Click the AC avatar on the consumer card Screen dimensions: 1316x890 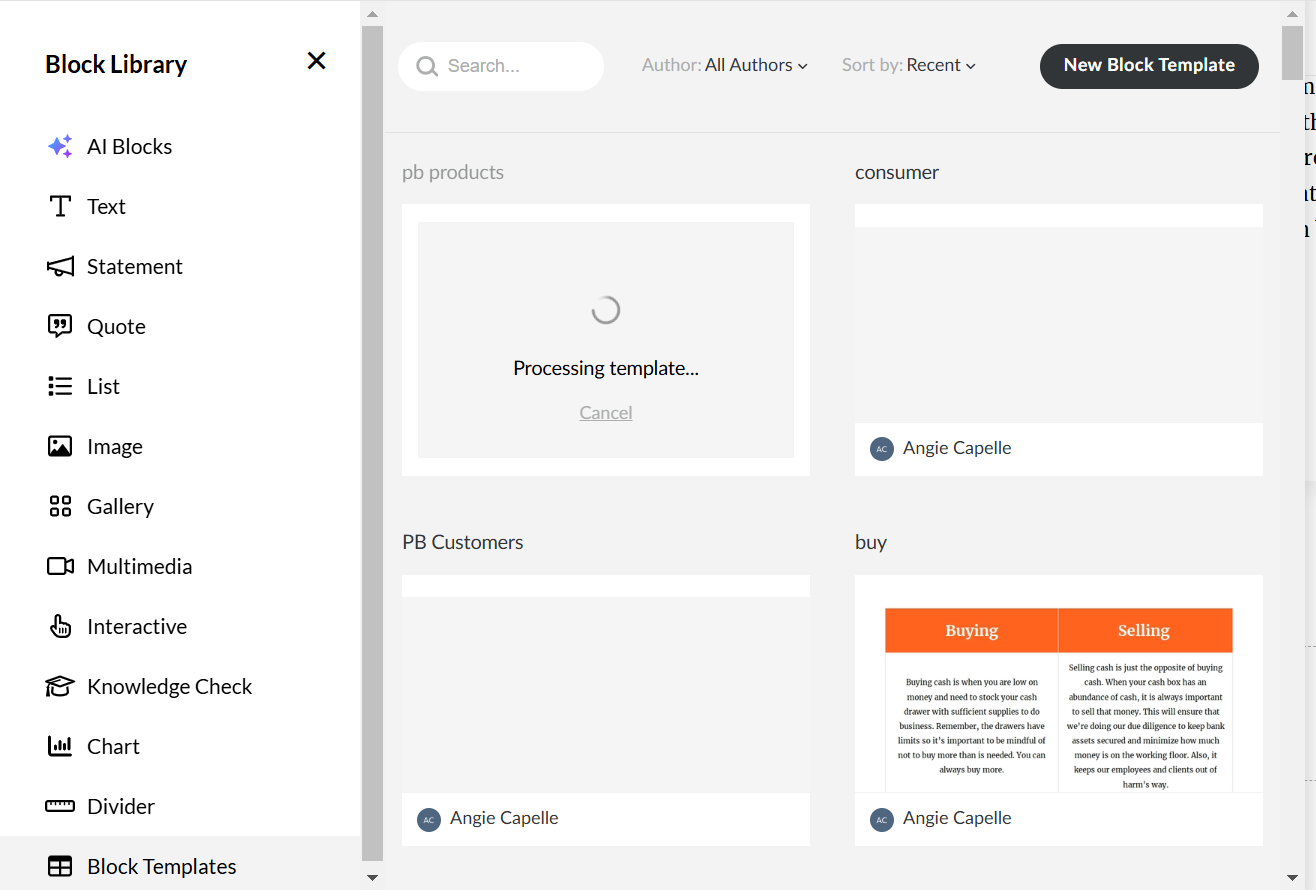(x=881, y=449)
